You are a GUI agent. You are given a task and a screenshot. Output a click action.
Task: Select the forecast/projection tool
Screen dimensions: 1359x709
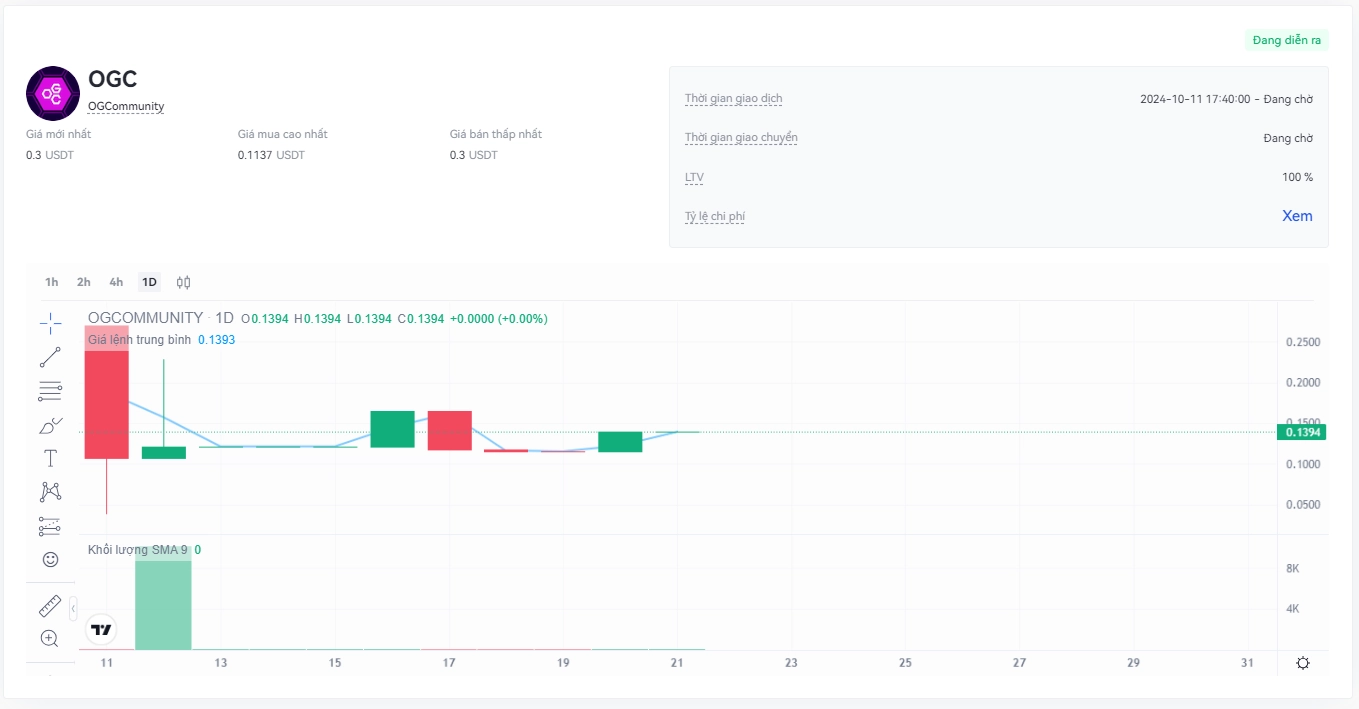tap(50, 525)
